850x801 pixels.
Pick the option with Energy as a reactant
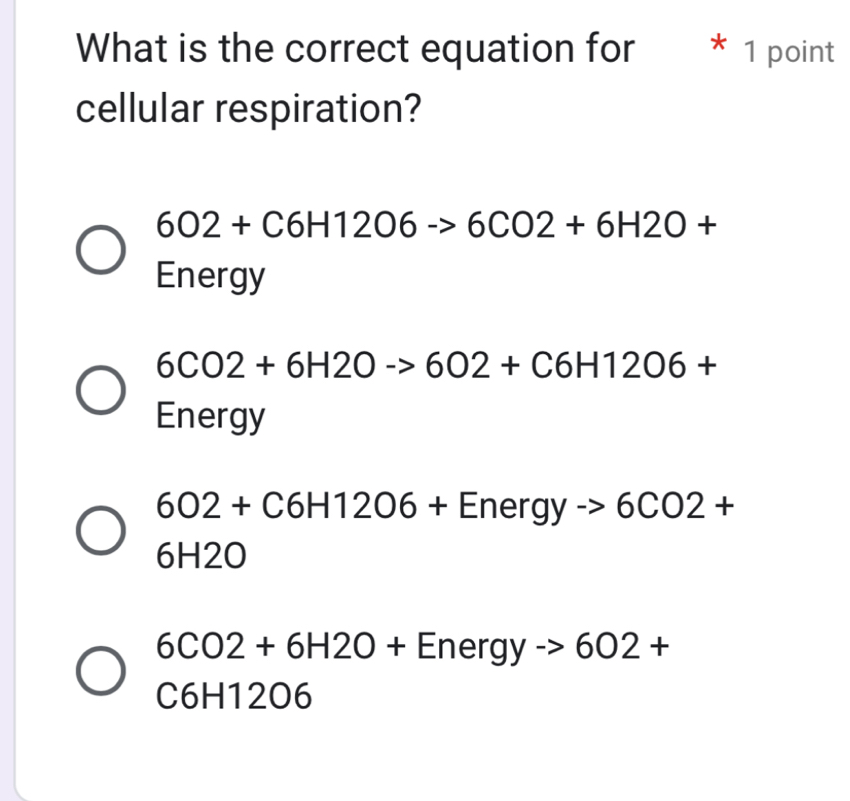tap(101, 528)
